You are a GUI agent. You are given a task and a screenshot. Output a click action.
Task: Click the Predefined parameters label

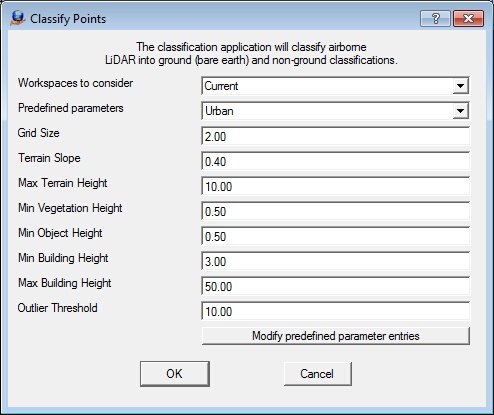pos(71,108)
